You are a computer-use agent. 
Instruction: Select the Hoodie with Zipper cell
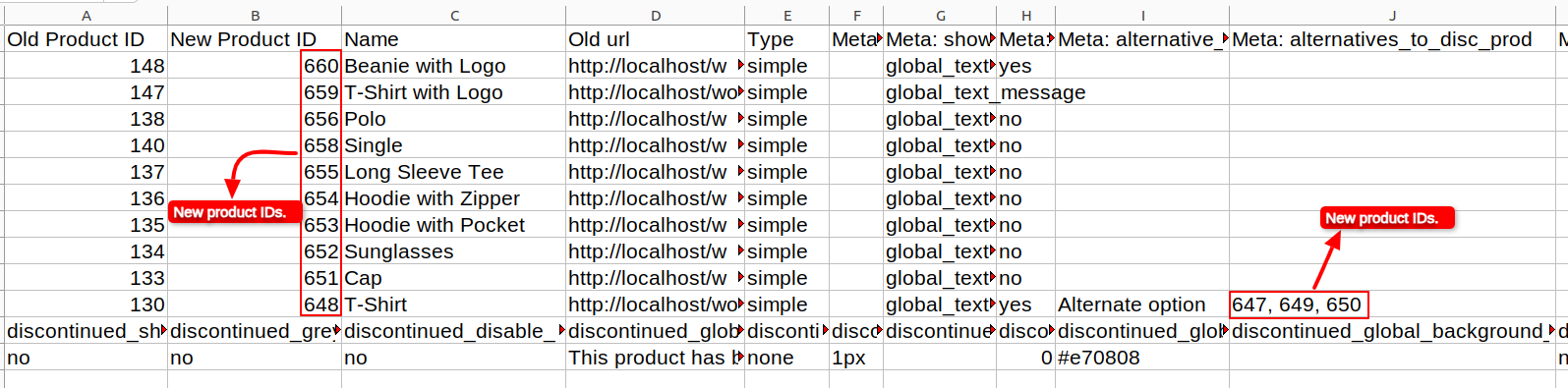click(x=453, y=198)
